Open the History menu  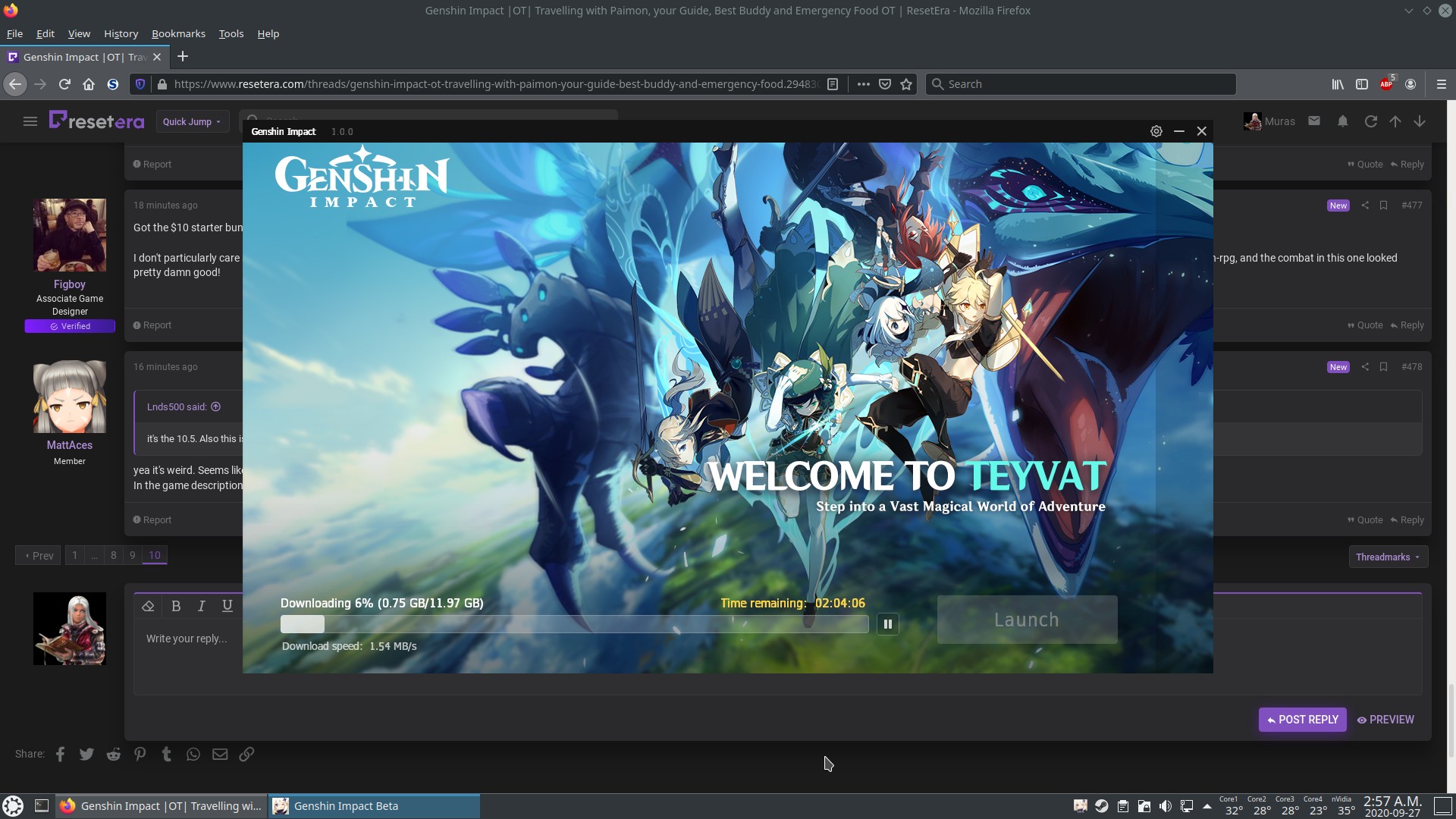point(121,33)
